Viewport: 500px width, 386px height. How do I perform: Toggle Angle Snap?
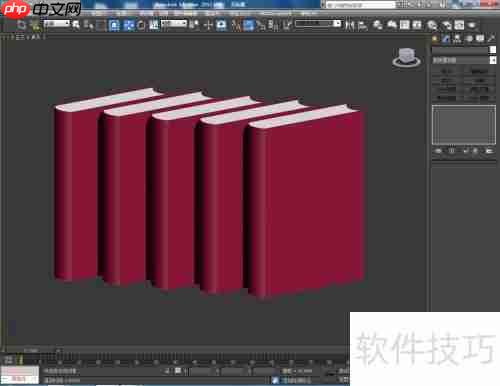tap(248, 25)
